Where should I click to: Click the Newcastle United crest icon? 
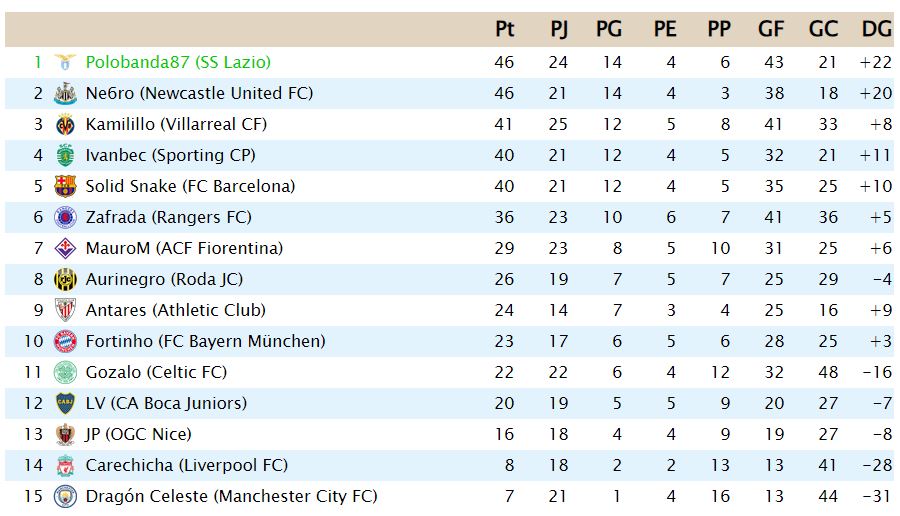65,93
